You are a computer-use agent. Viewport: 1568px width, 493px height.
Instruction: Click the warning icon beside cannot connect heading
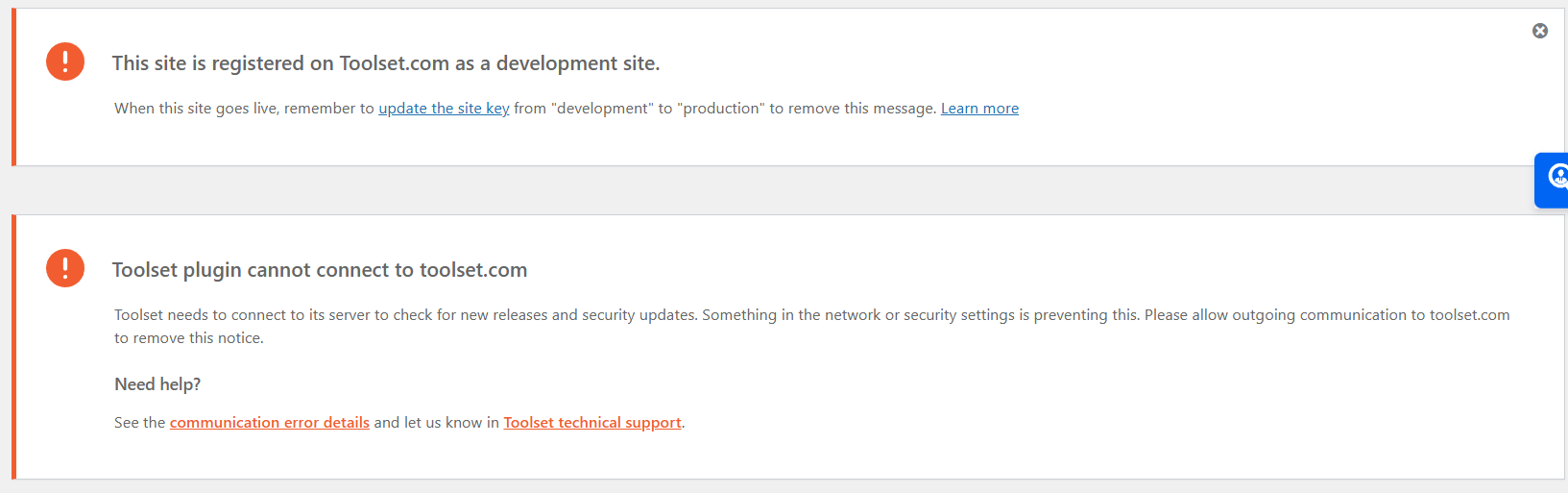click(65, 268)
